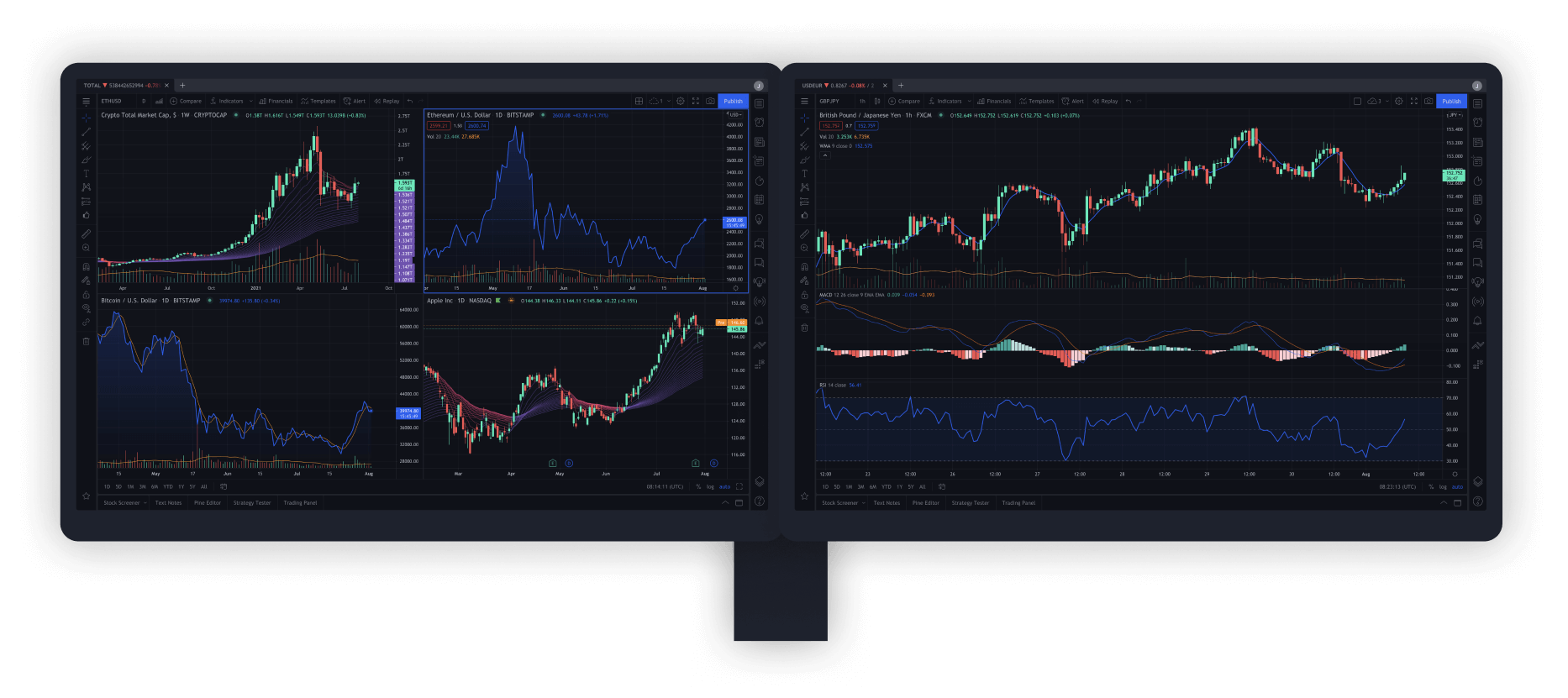Toggle auto scale on left monitor
The image size is (1568, 698).
click(724, 486)
